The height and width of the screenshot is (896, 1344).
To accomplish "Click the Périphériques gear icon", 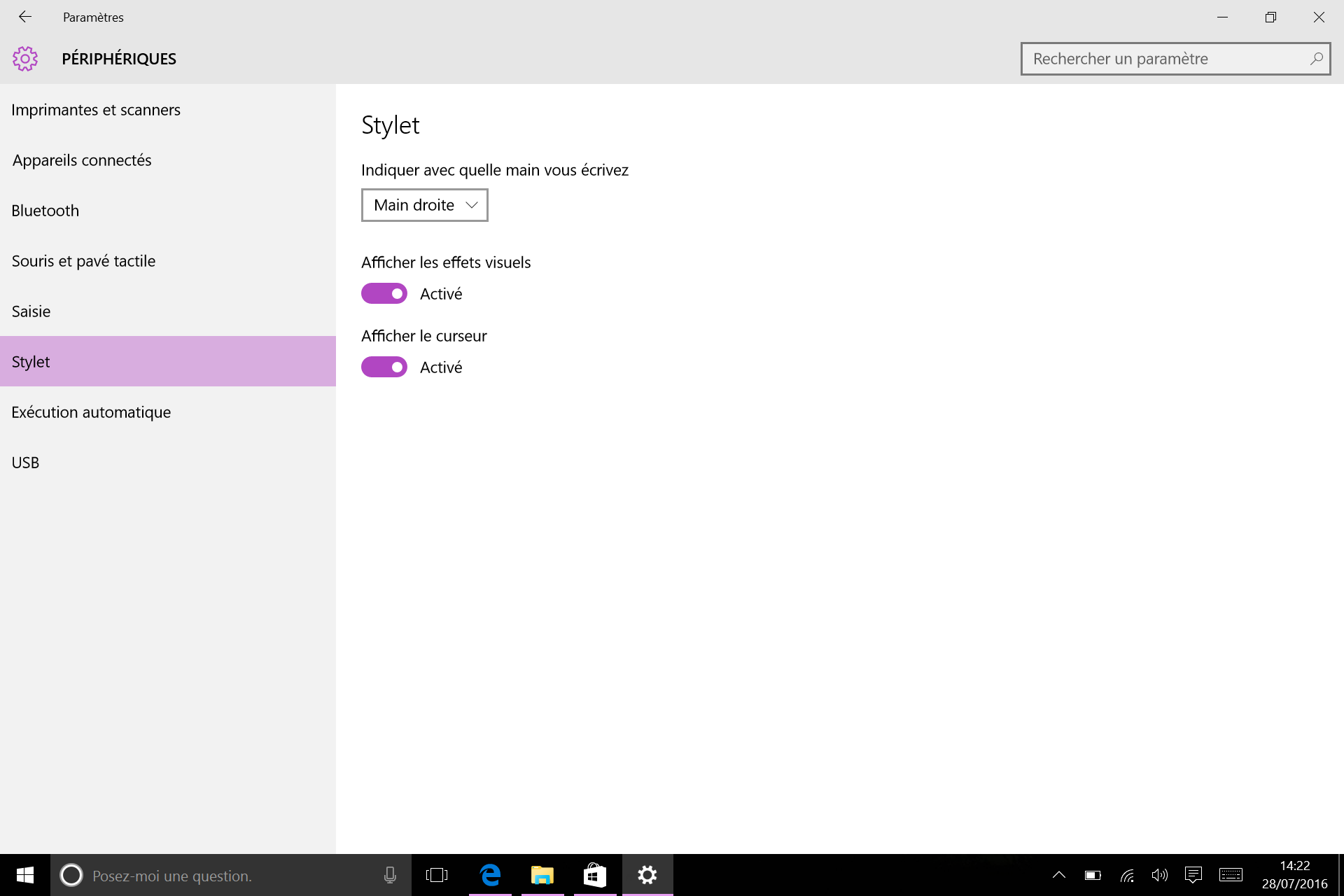I will (25, 59).
